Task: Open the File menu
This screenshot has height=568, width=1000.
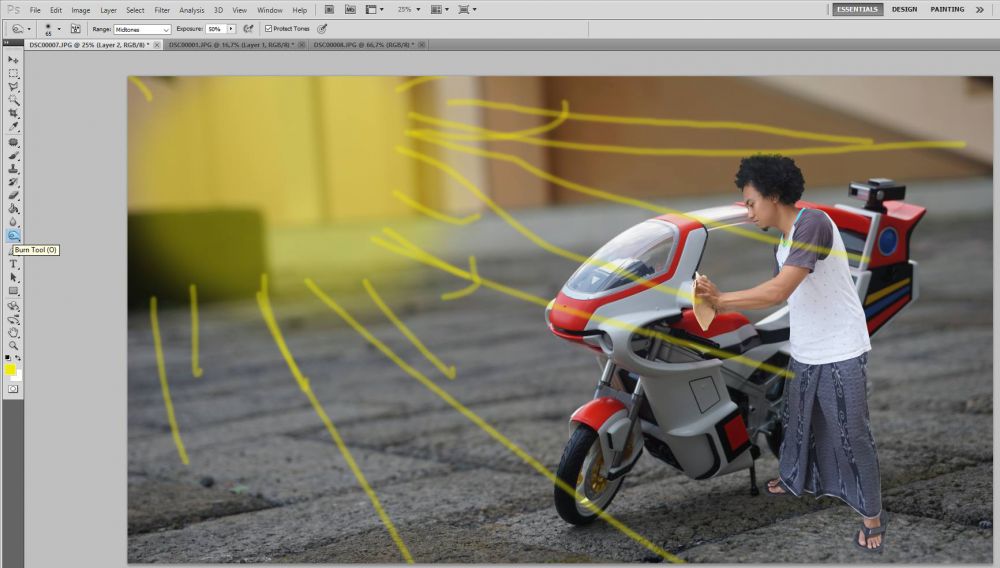Action: 35,10
